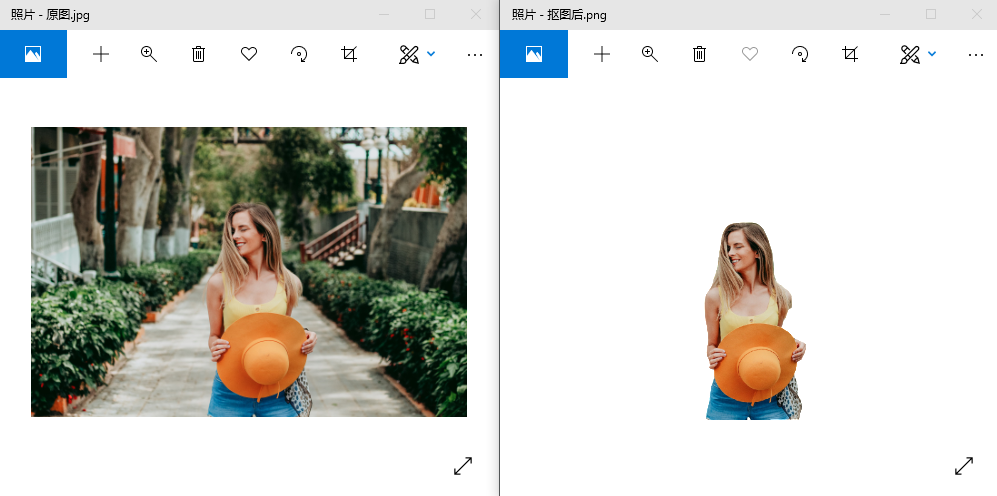Delete the 抠图后.png photo using the trash icon
Viewport: 997px width, 496px height.
click(700, 54)
